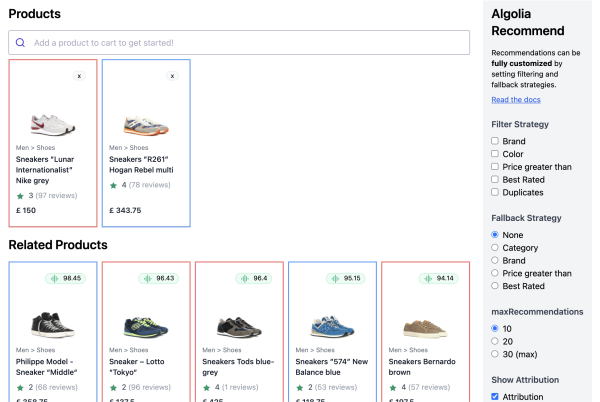The height and width of the screenshot is (402, 600).
Task: Click (97 reviews) on Nike card
Action: pos(56,195)
